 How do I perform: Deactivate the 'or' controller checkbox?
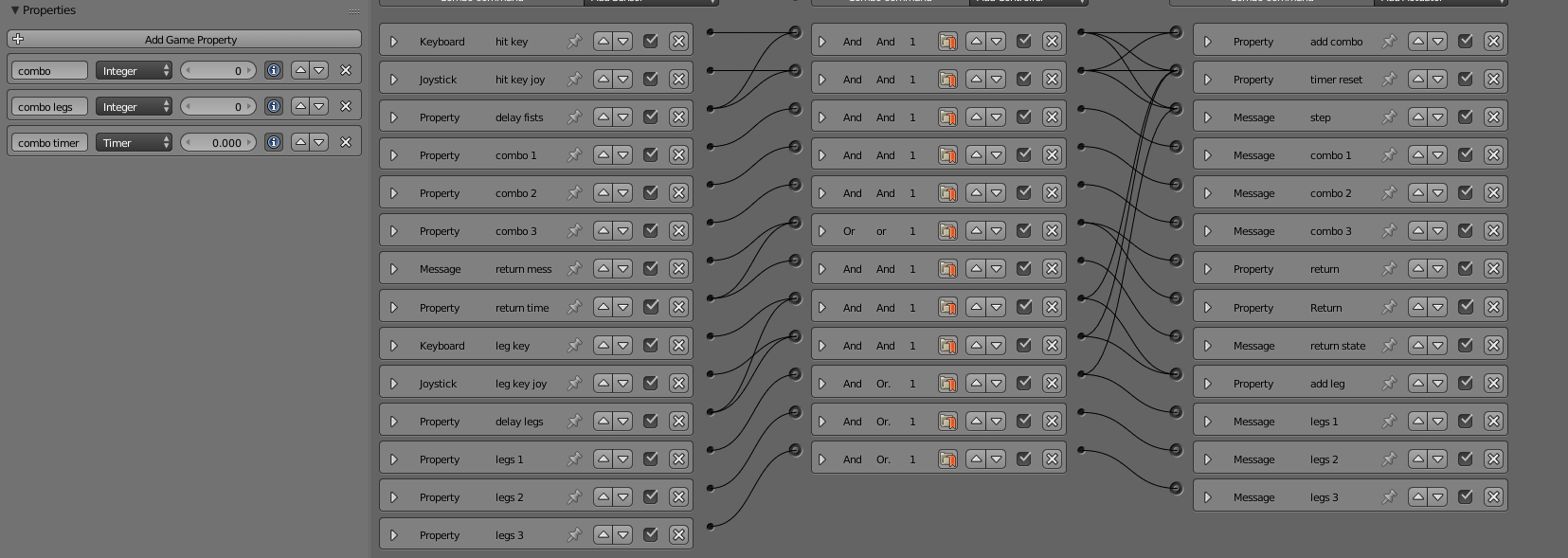1023,230
